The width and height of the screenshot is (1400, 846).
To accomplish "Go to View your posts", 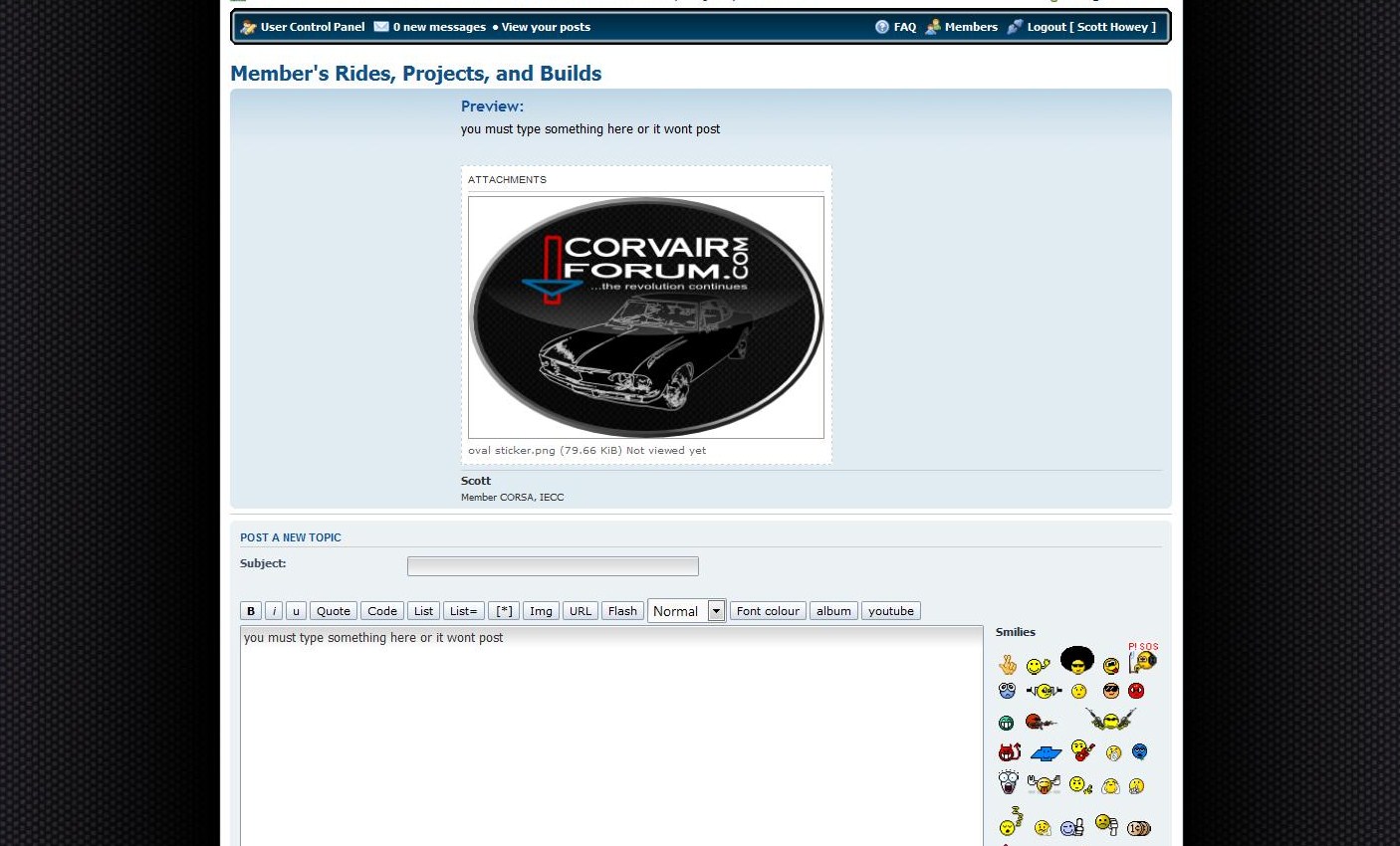I will [x=546, y=27].
